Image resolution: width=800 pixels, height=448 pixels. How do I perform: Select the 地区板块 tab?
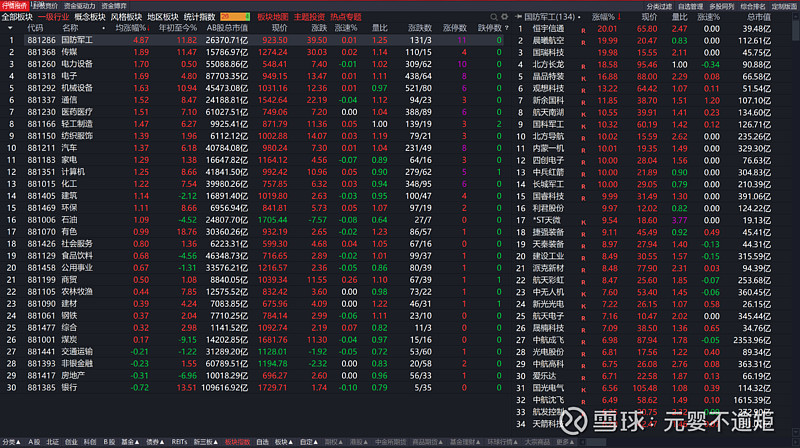163,18
